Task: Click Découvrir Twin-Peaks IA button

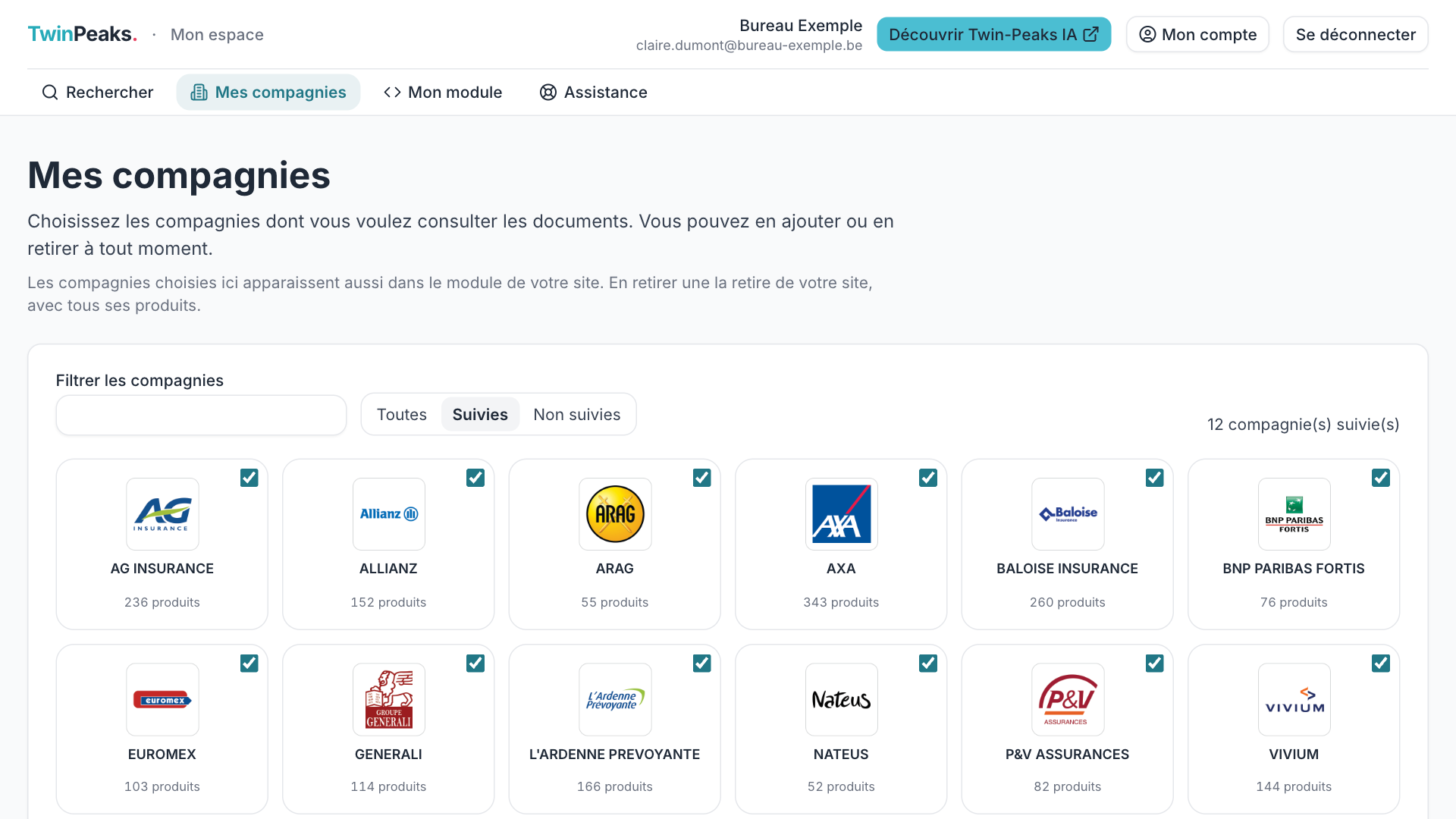Action: click(994, 34)
